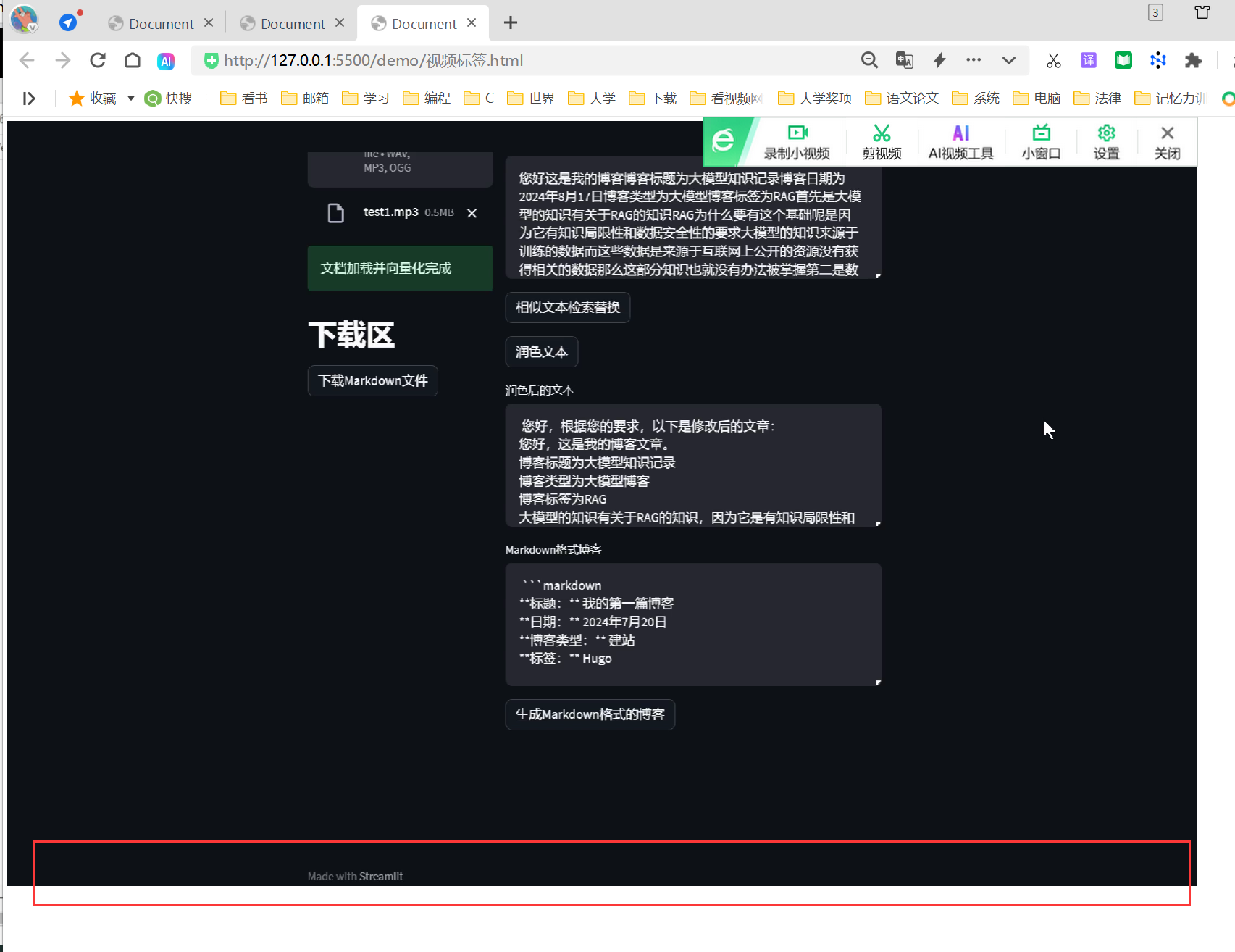This screenshot has height=952, width=1235.
Task: Click the 生成Markdown格式的博客 button
Action: point(590,714)
